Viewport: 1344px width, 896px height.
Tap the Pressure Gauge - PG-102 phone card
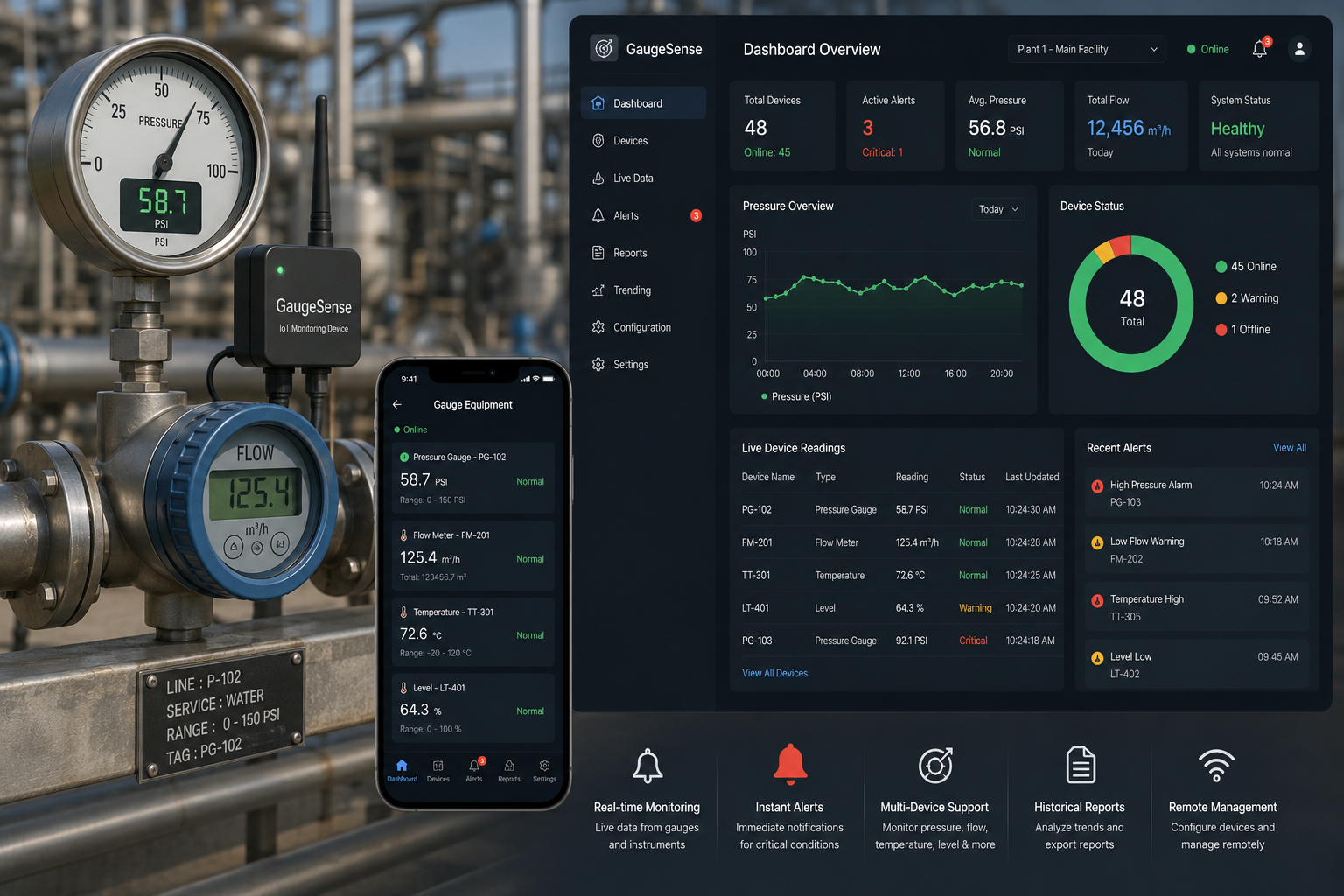point(473,478)
